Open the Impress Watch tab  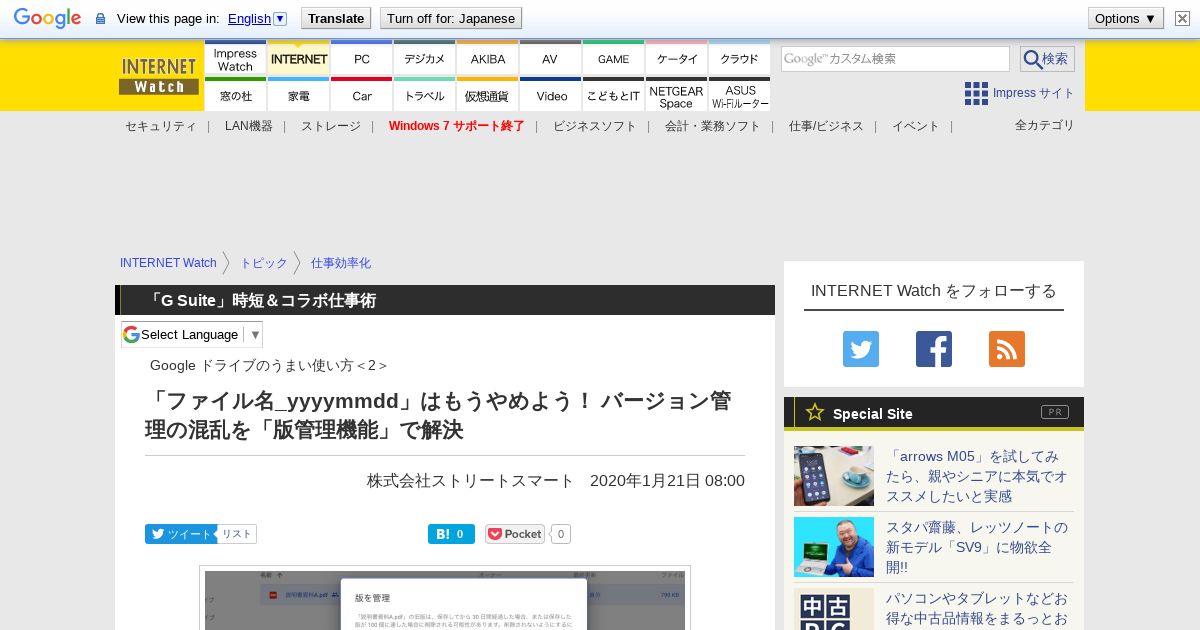[x=235, y=59]
